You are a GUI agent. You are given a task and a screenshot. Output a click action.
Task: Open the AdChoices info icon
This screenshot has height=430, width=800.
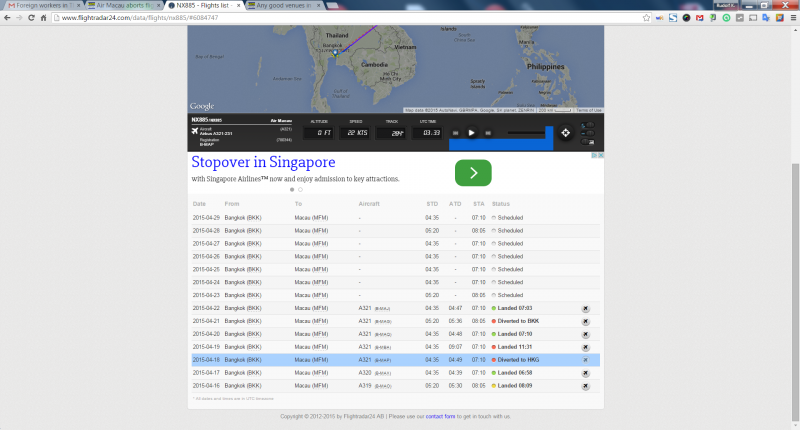594,156
